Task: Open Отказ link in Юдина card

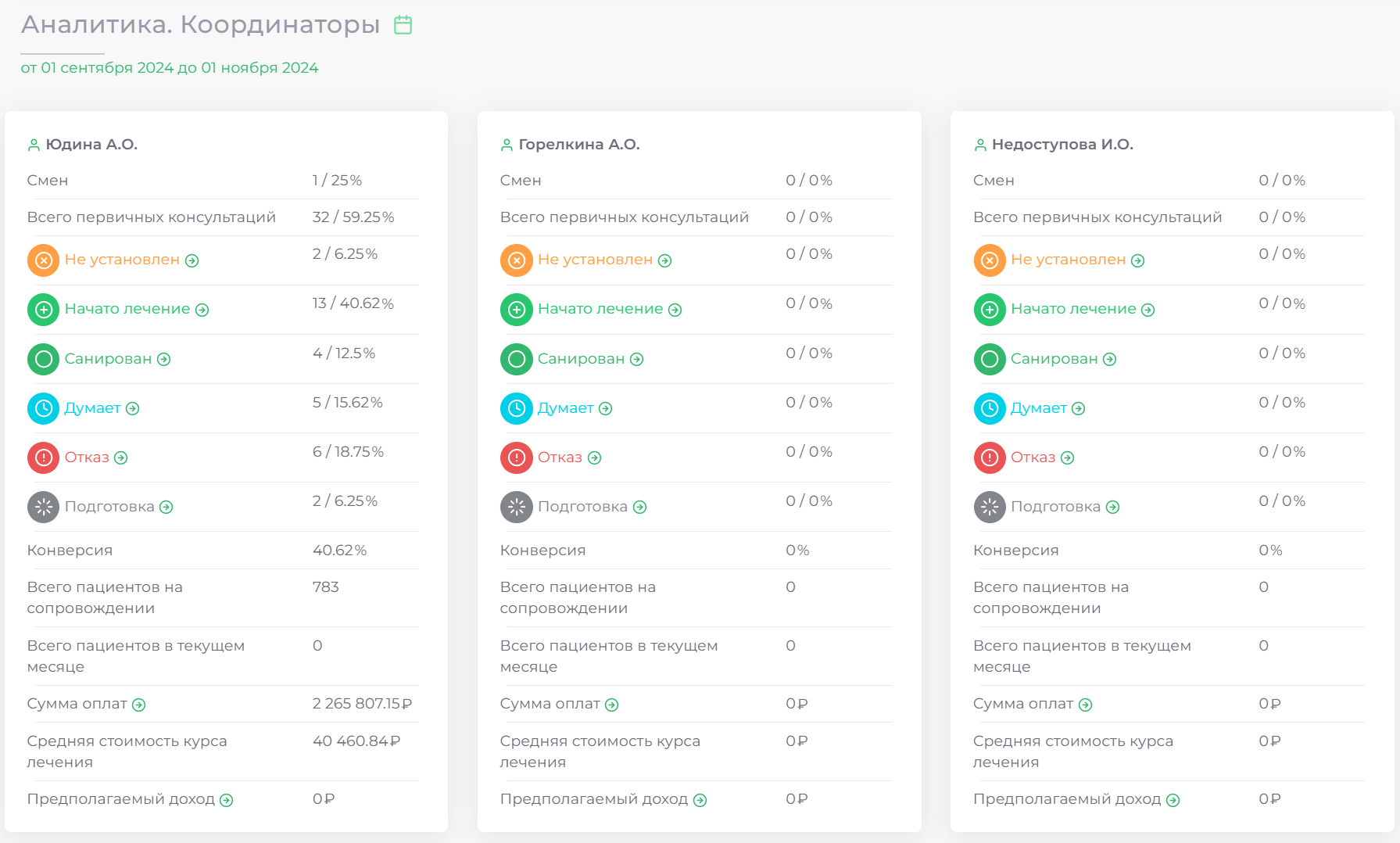Action: (96, 457)
